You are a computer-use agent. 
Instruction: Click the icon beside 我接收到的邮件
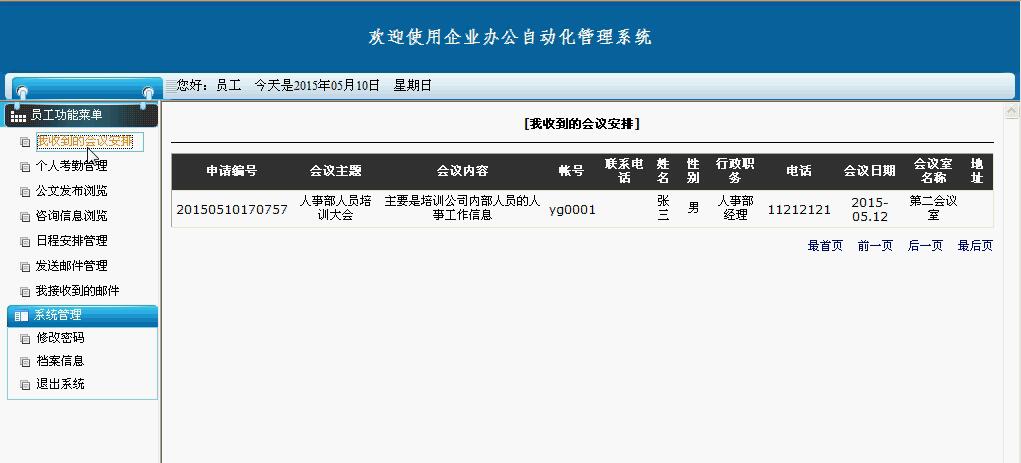click(x=25, y=292)
